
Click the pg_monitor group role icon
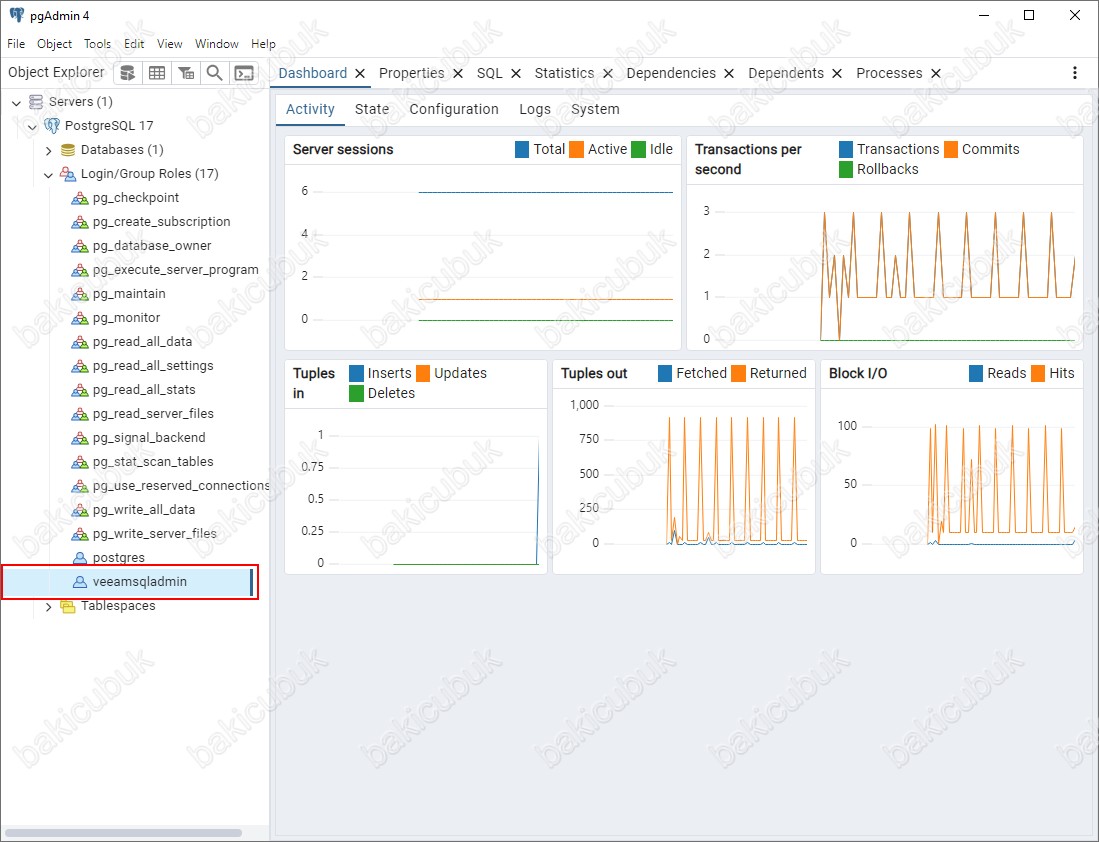pos(80,318)
